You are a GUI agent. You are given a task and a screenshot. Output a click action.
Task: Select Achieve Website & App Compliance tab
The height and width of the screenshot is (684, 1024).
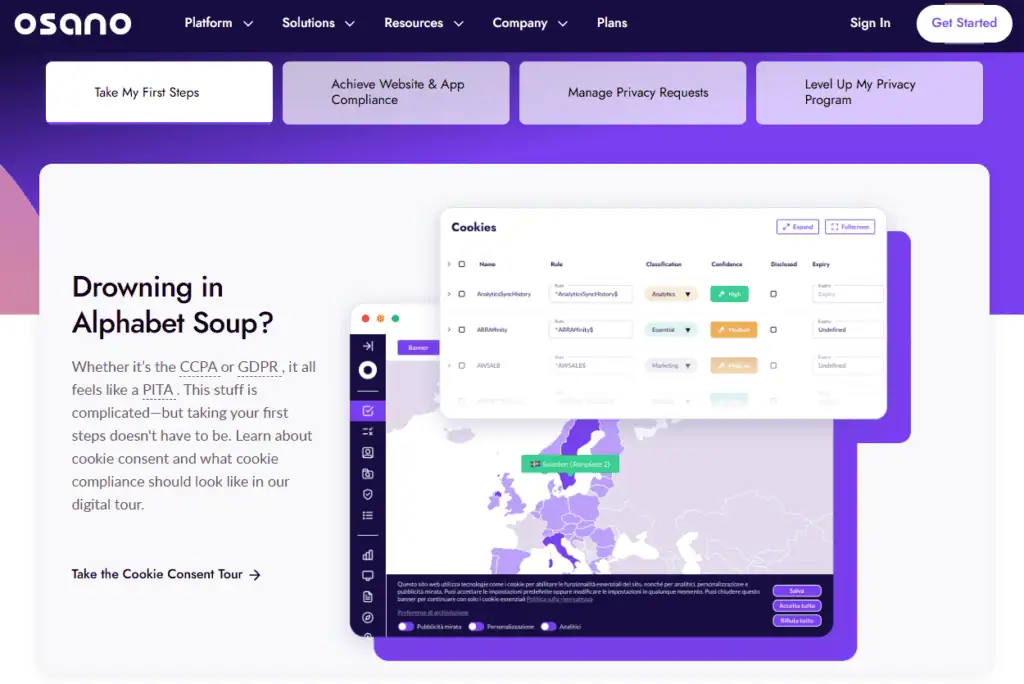pos(396,93)
